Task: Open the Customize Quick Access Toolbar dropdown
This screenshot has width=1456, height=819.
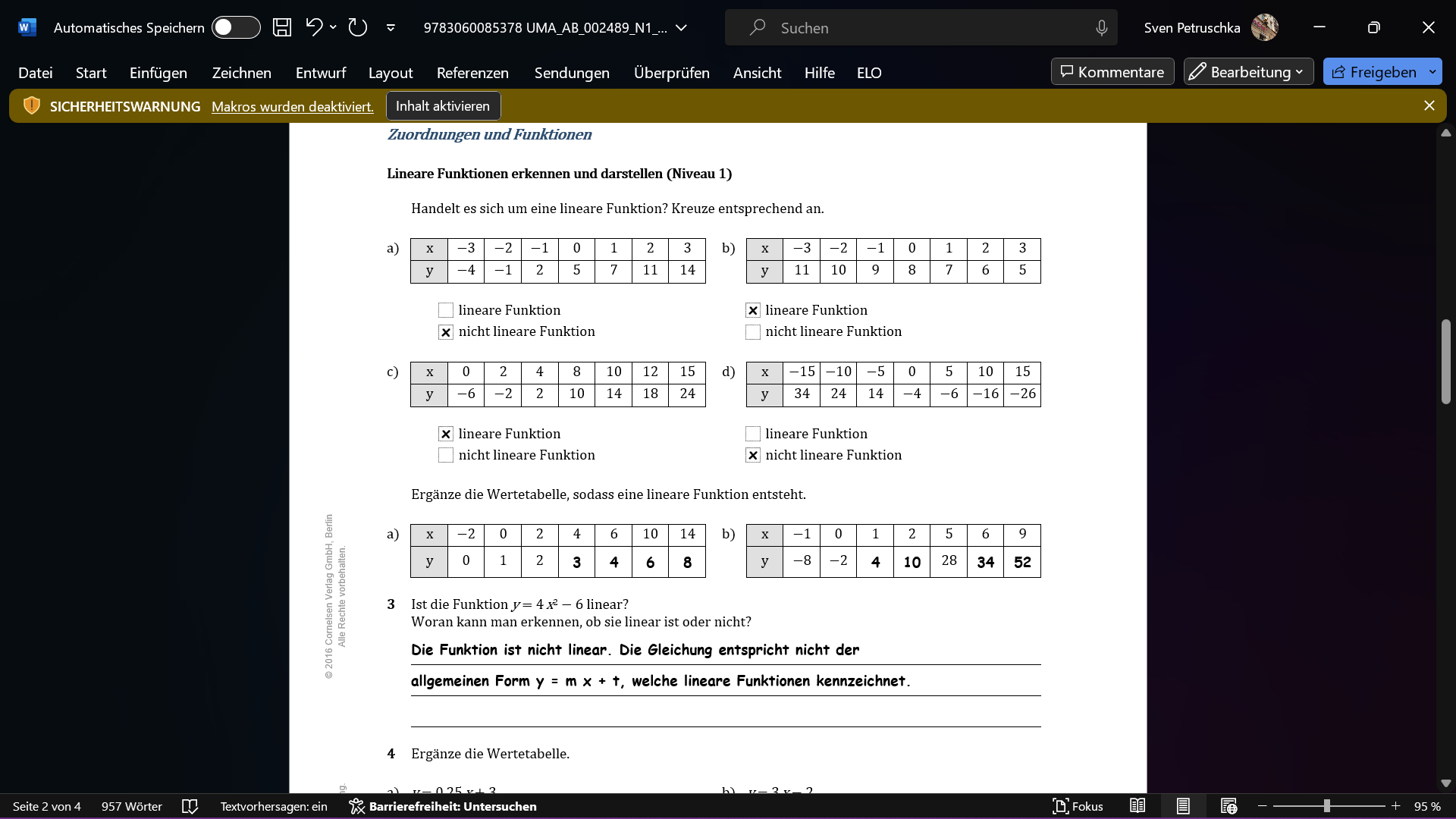Action: 391,28
